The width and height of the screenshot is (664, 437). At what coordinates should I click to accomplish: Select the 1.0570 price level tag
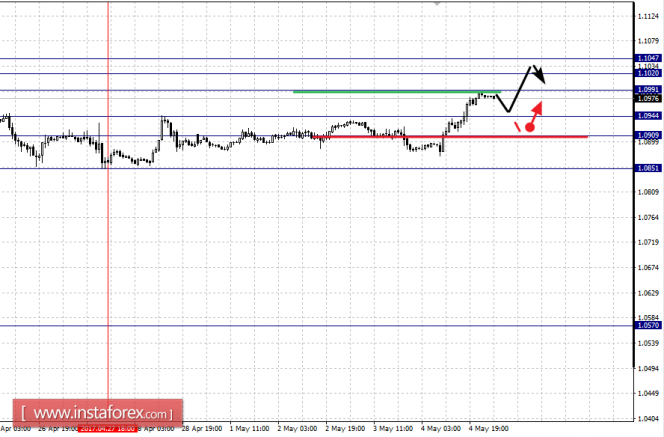648,325
